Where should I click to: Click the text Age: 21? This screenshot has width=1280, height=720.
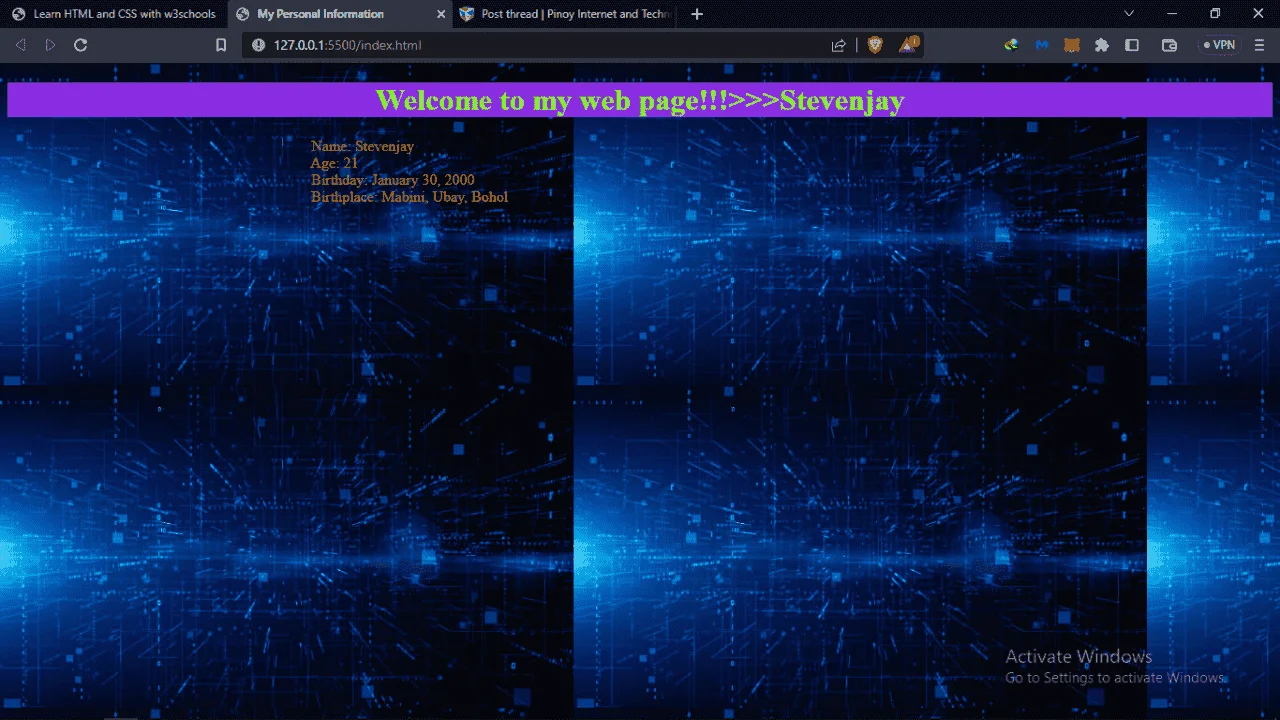pyautogui.click(x=334, y=163)
